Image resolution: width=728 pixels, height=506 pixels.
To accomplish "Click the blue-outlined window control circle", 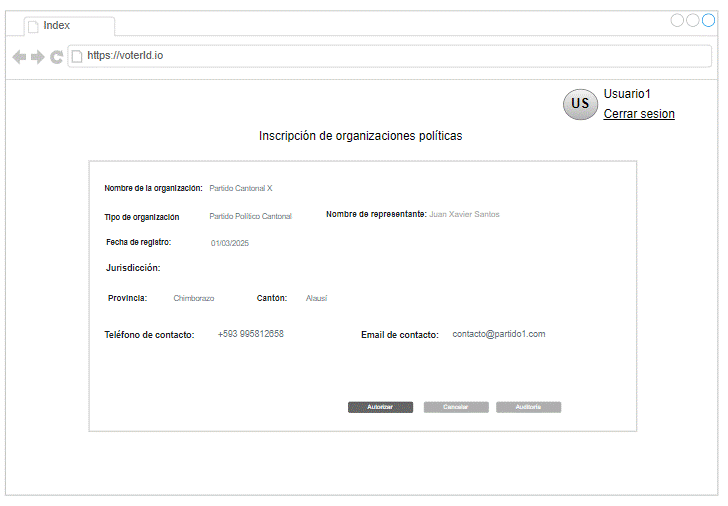I will tap(708, 20).
